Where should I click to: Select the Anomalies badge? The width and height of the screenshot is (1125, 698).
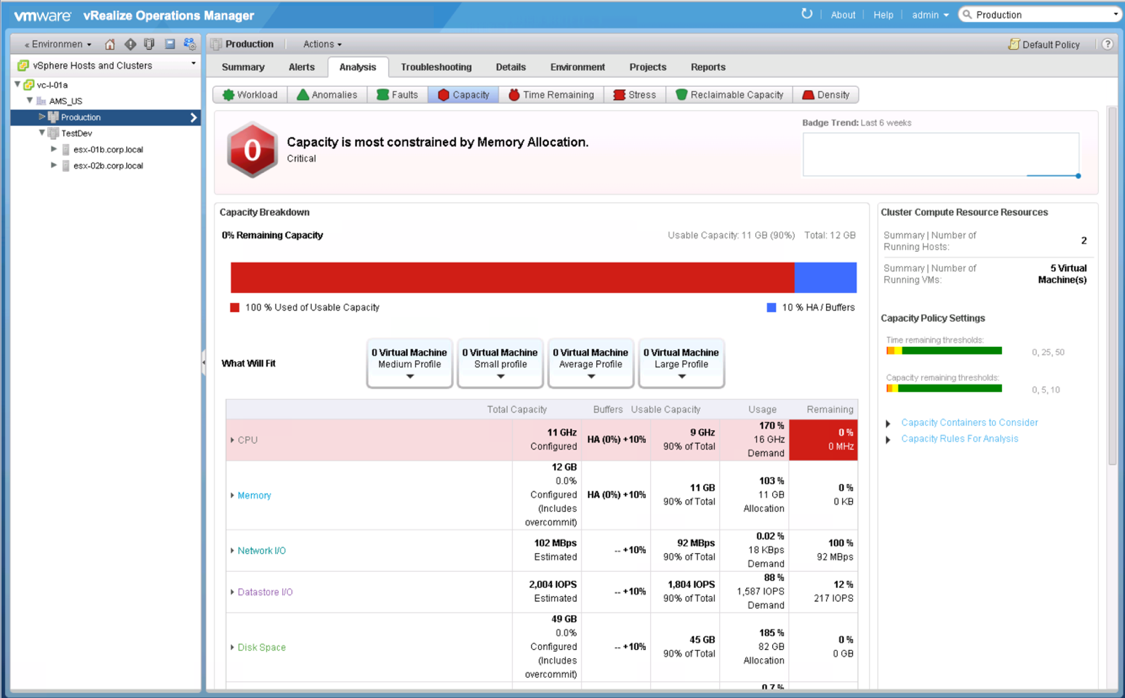tap(327, 95)
